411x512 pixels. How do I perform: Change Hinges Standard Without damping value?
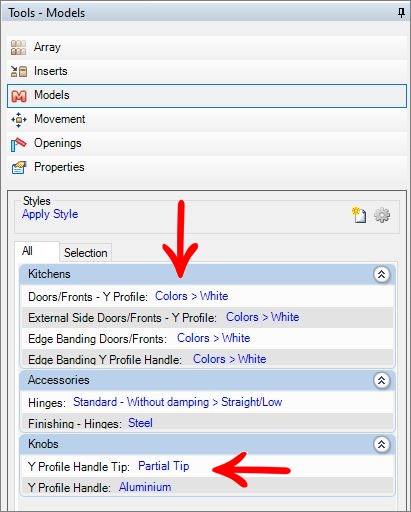point(178,402)
